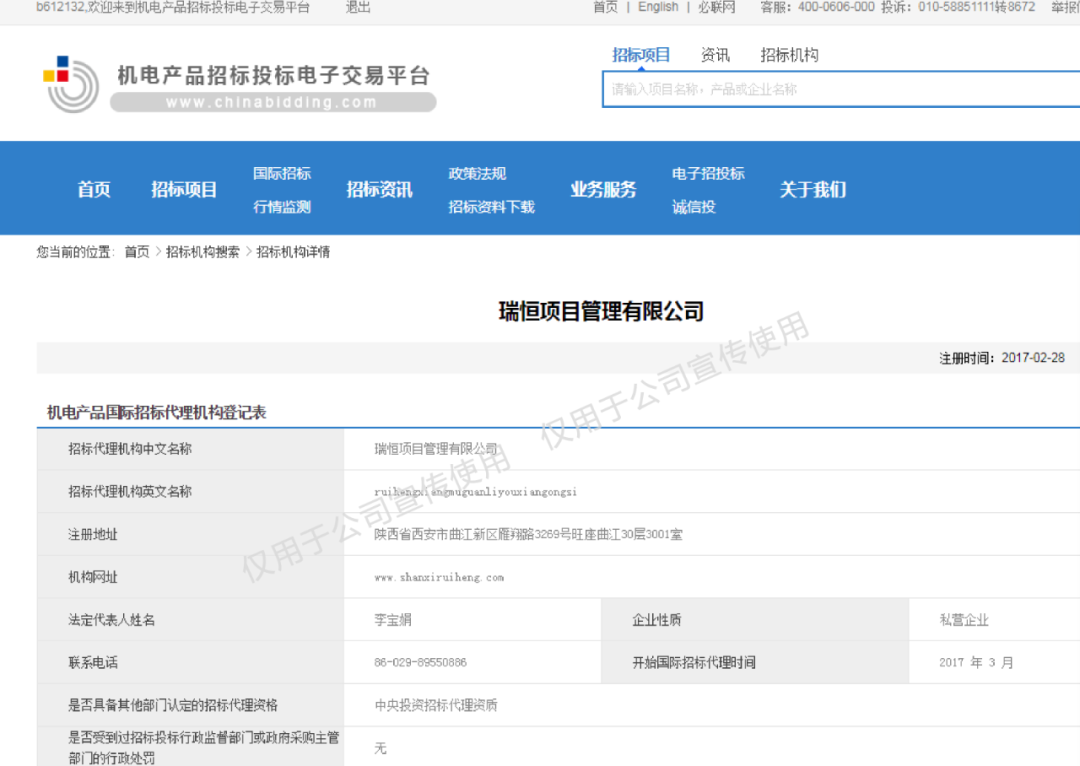Screen dimensions: 1080x766
Task: Open 招标项目 from the navigation bar
Action: click(x=183, y=188)
